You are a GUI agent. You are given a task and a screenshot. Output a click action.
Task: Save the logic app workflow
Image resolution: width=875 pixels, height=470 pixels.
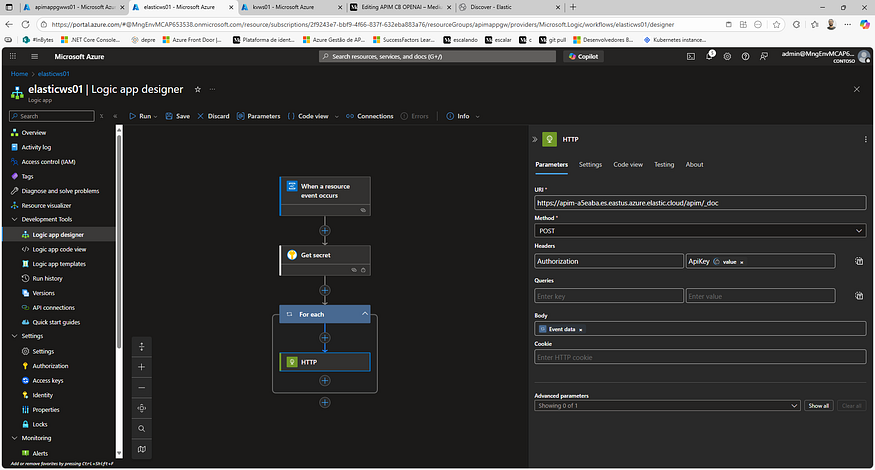click(177, 116)
